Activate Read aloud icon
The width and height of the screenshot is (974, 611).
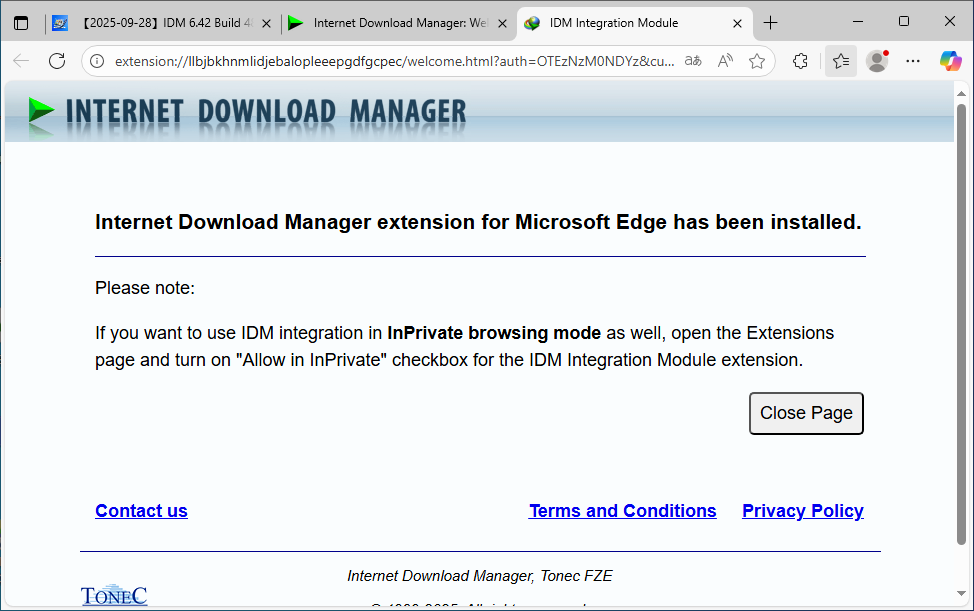[x=725, y=61]
